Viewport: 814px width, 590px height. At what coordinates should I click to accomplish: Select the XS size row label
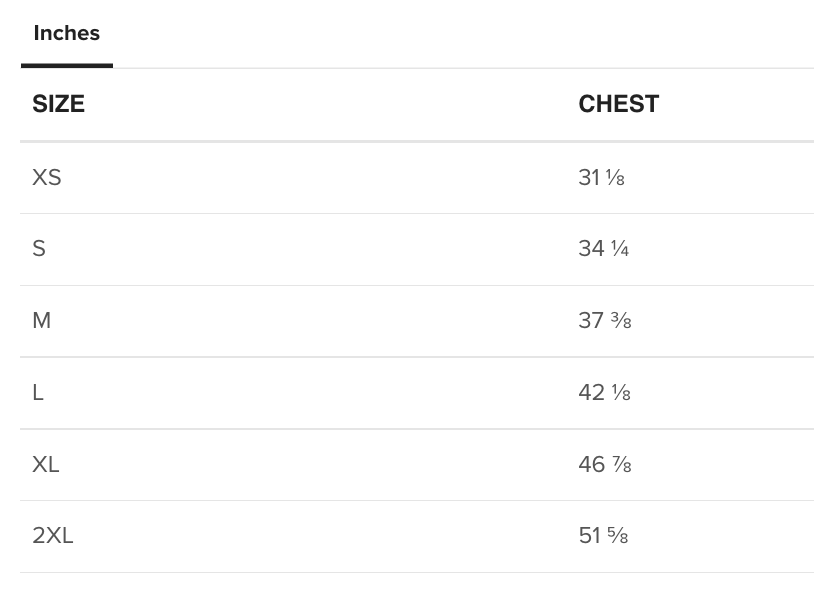47,177
